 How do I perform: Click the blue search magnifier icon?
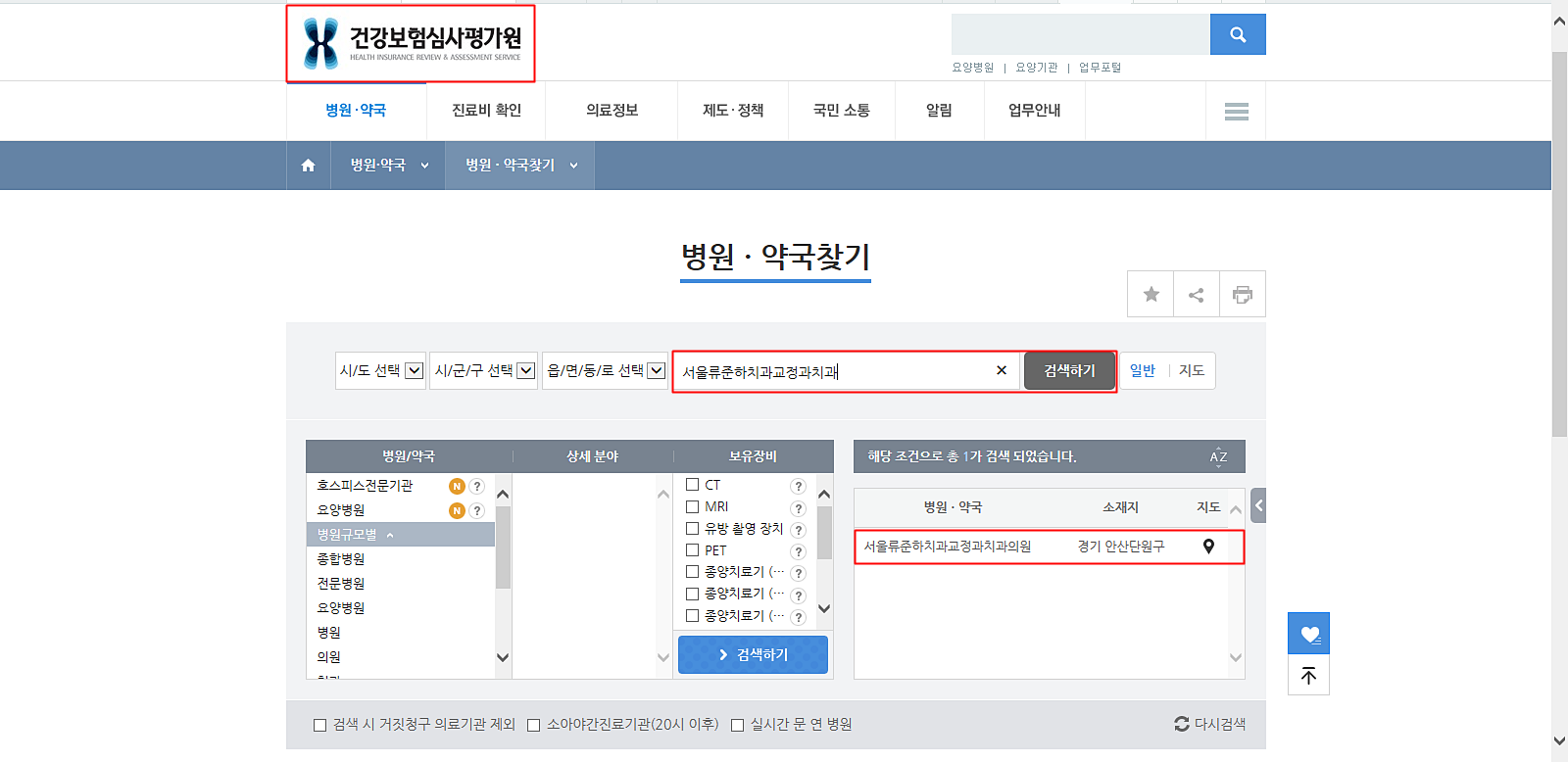pos(1238,35)
